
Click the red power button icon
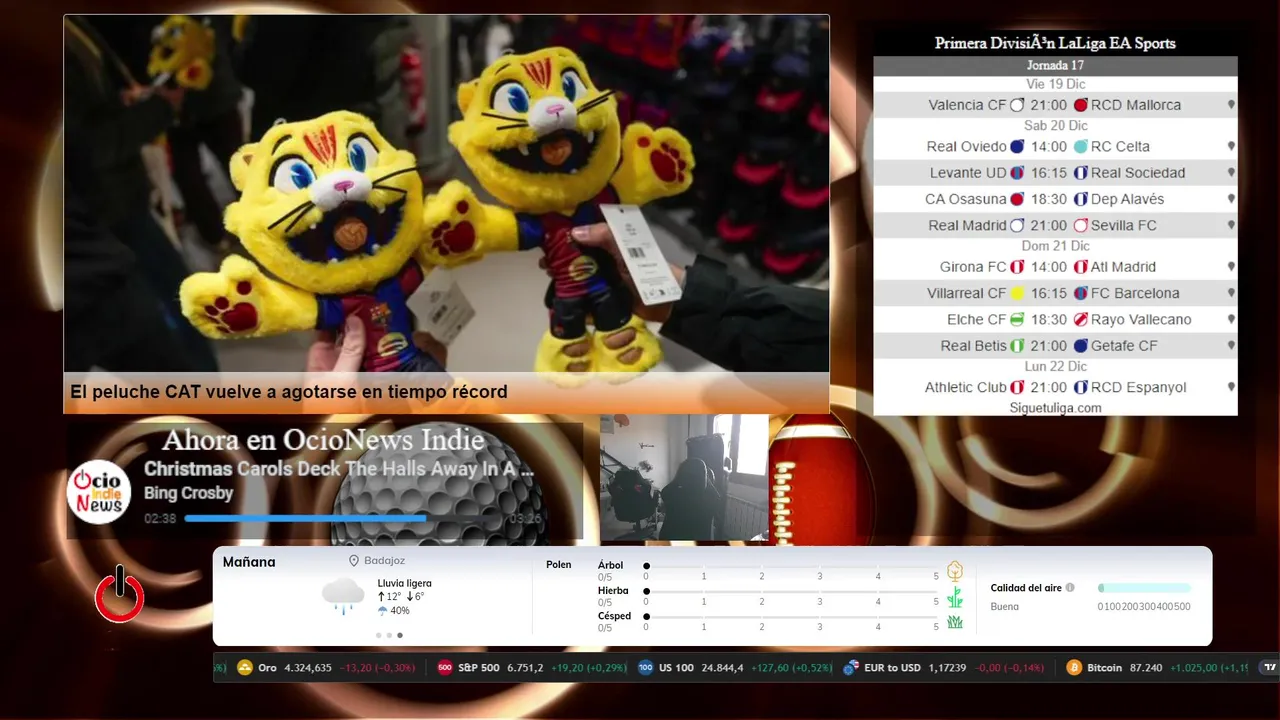click(119, 595)
